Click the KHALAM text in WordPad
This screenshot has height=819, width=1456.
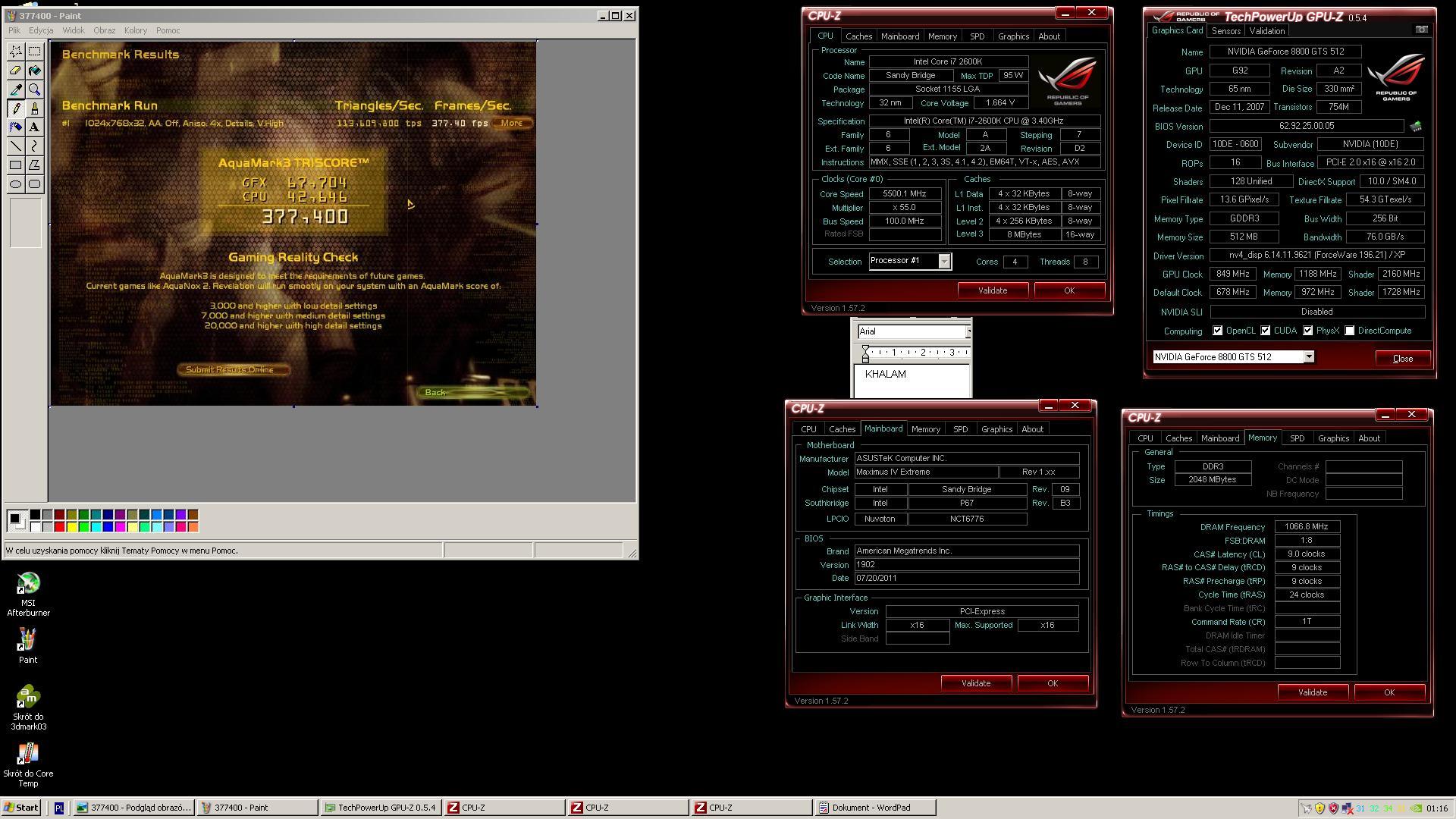[x=885, y=374]
